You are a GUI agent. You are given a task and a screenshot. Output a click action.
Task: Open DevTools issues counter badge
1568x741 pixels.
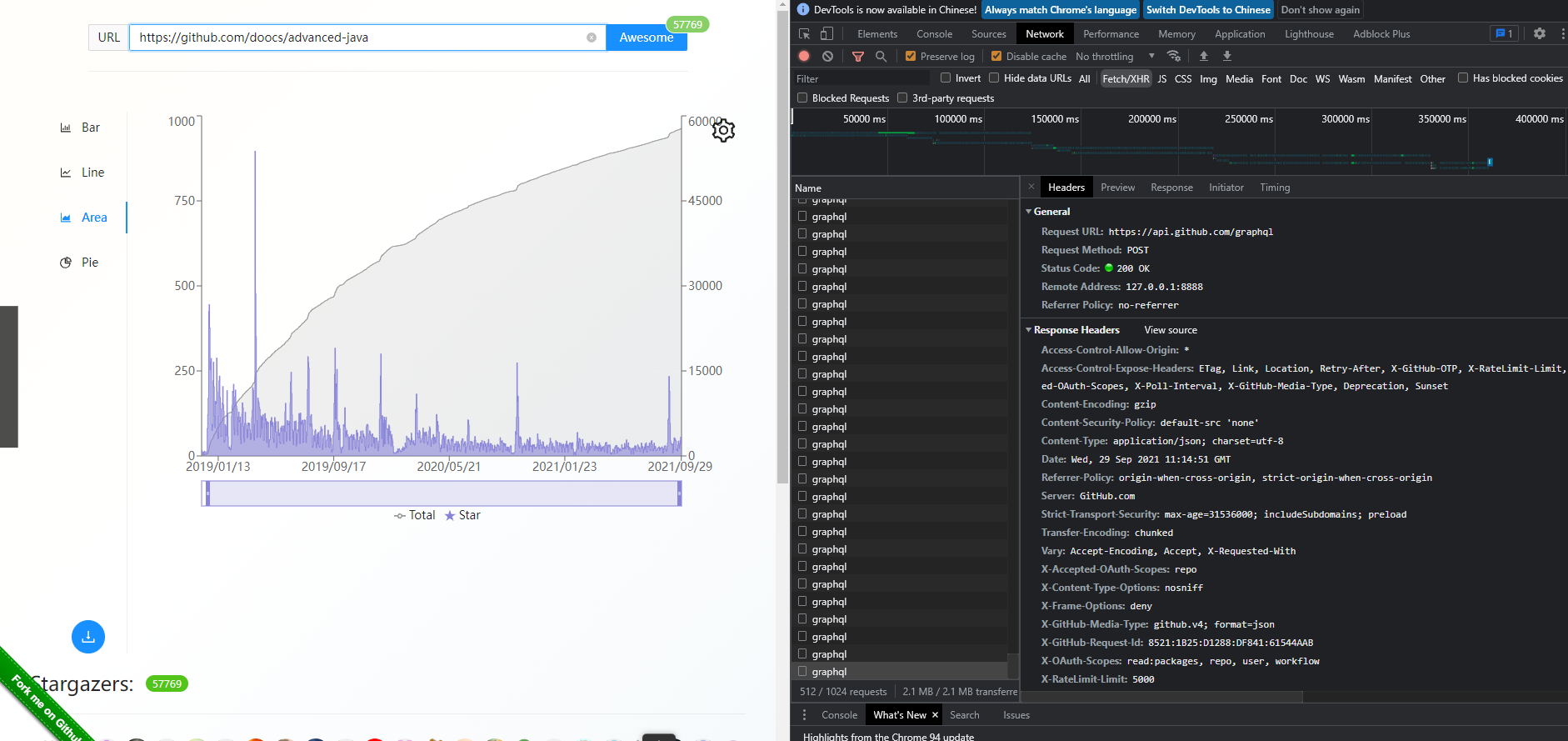1504,34
